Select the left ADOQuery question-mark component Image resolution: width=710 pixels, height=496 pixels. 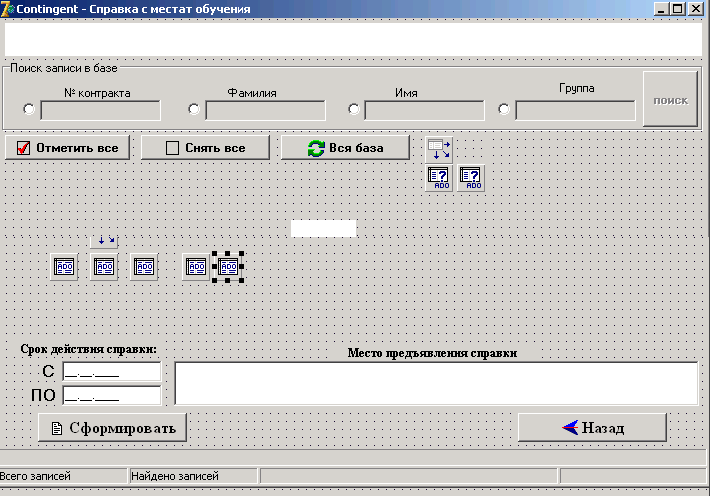[x=439, y=178]
